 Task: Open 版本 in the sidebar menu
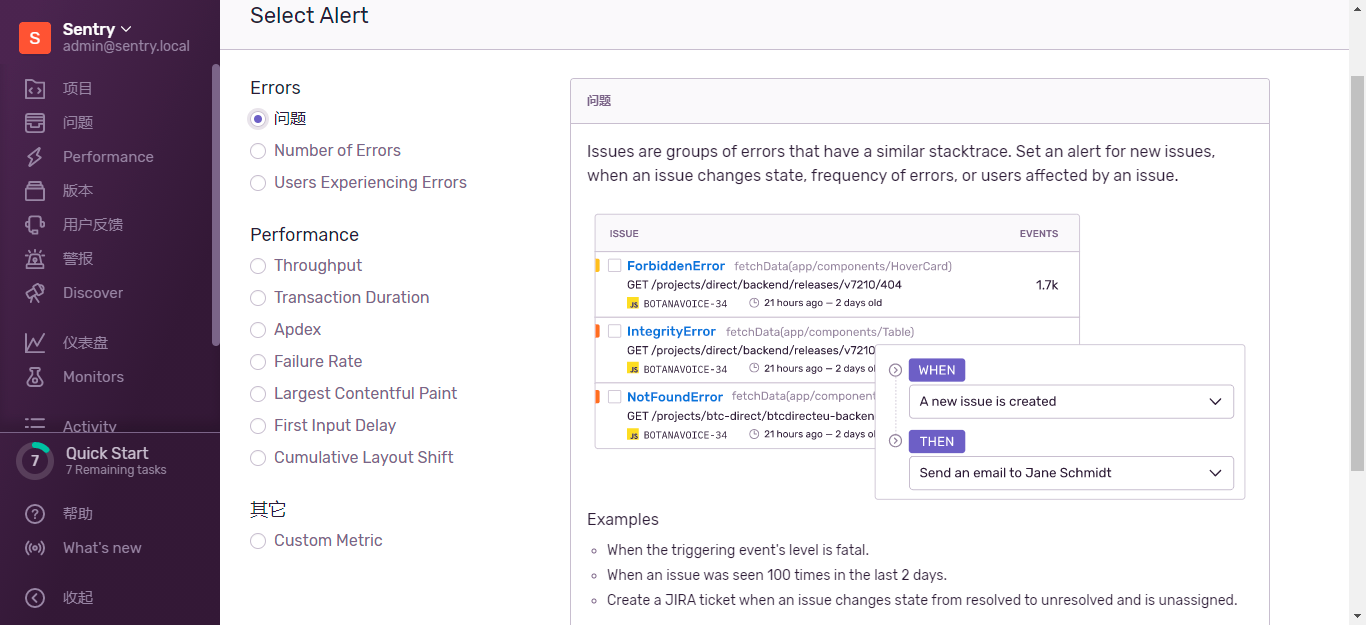click(78, 191)
